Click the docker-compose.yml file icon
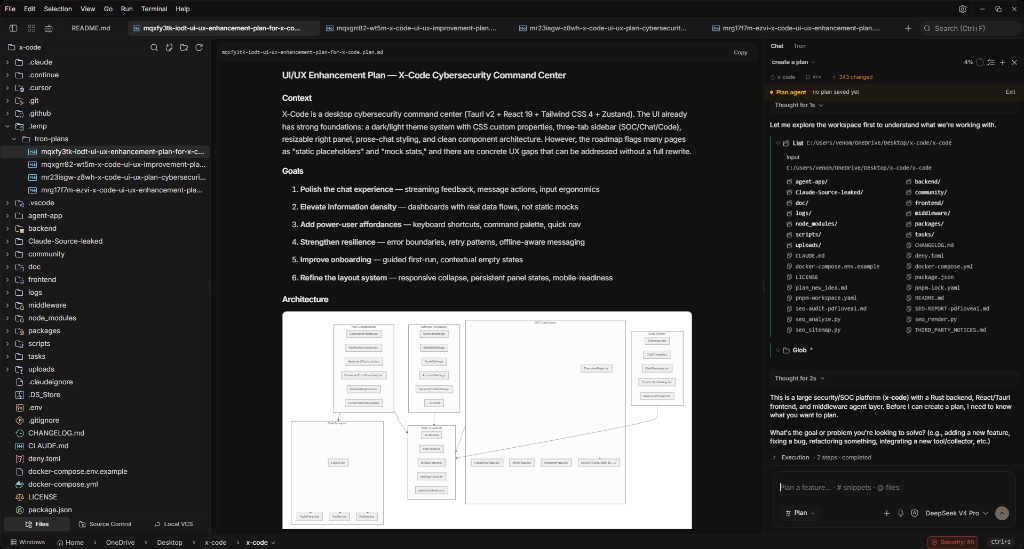The image size is (1024, 549). 20,484
